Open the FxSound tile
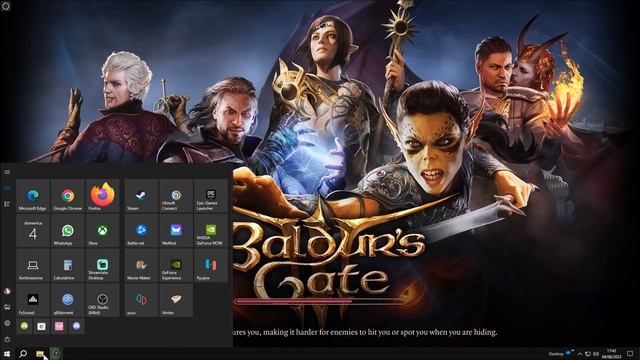640x360 pixels. point(33,300)
